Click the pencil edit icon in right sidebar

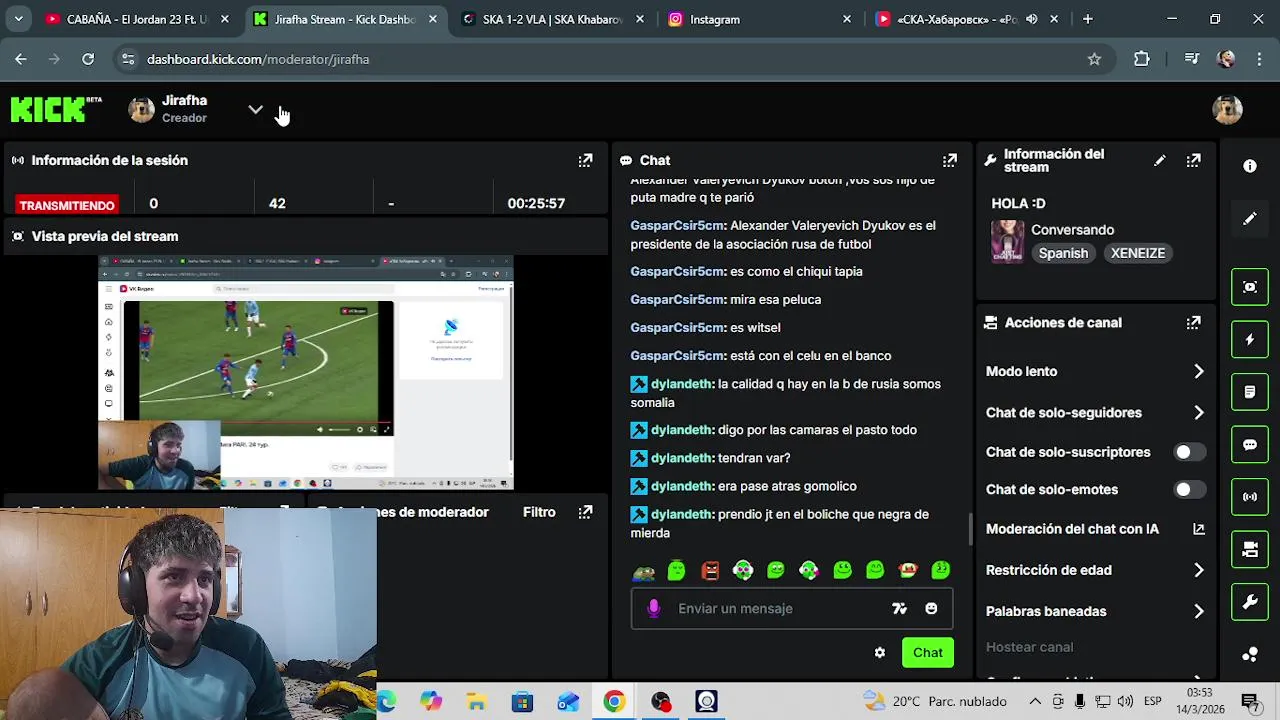point(1250,219)
